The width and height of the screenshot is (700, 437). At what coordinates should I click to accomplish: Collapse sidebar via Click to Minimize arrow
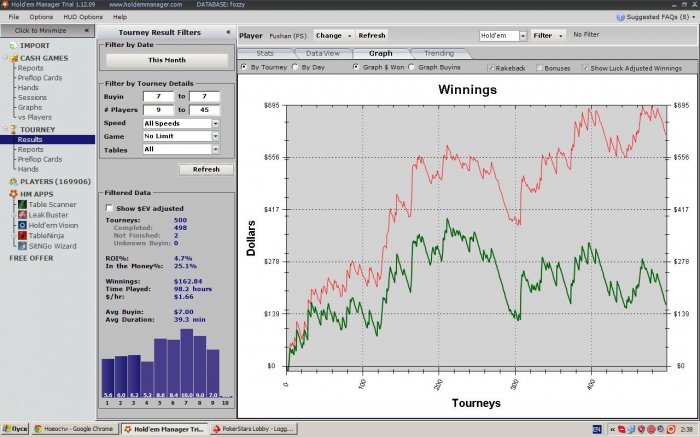[x=86, y=30]
